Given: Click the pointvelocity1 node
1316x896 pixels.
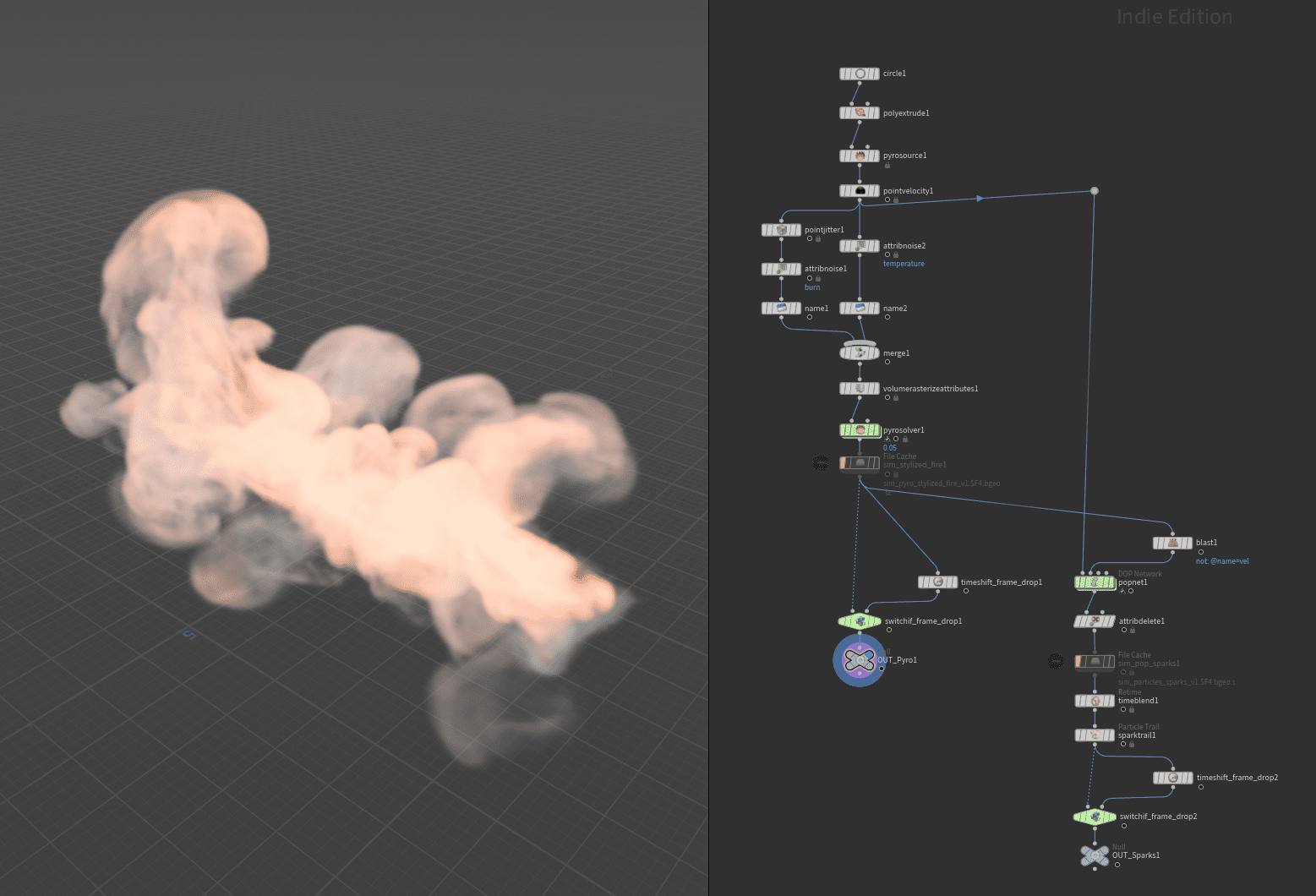Looking at the screenshot, I should (x=859, y=190).
